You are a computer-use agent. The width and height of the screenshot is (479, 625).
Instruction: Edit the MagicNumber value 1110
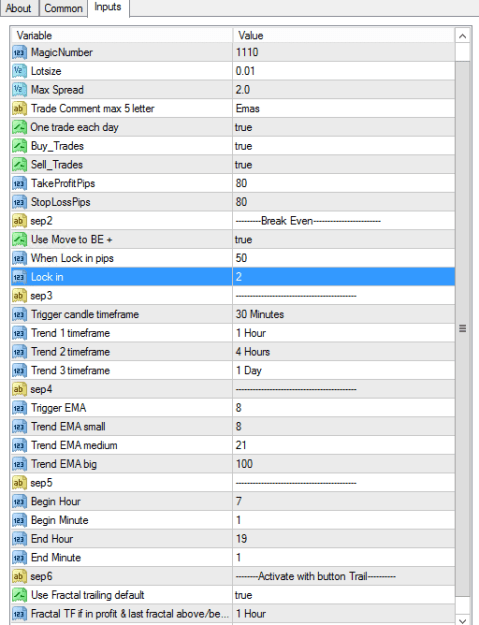344,52
